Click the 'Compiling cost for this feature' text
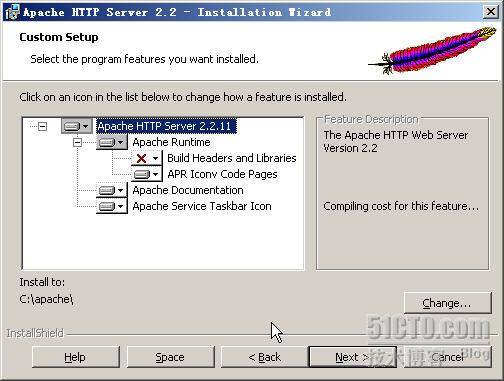This screenshot has height=381, width=504. pyautogui.click(x=401, y=206)
